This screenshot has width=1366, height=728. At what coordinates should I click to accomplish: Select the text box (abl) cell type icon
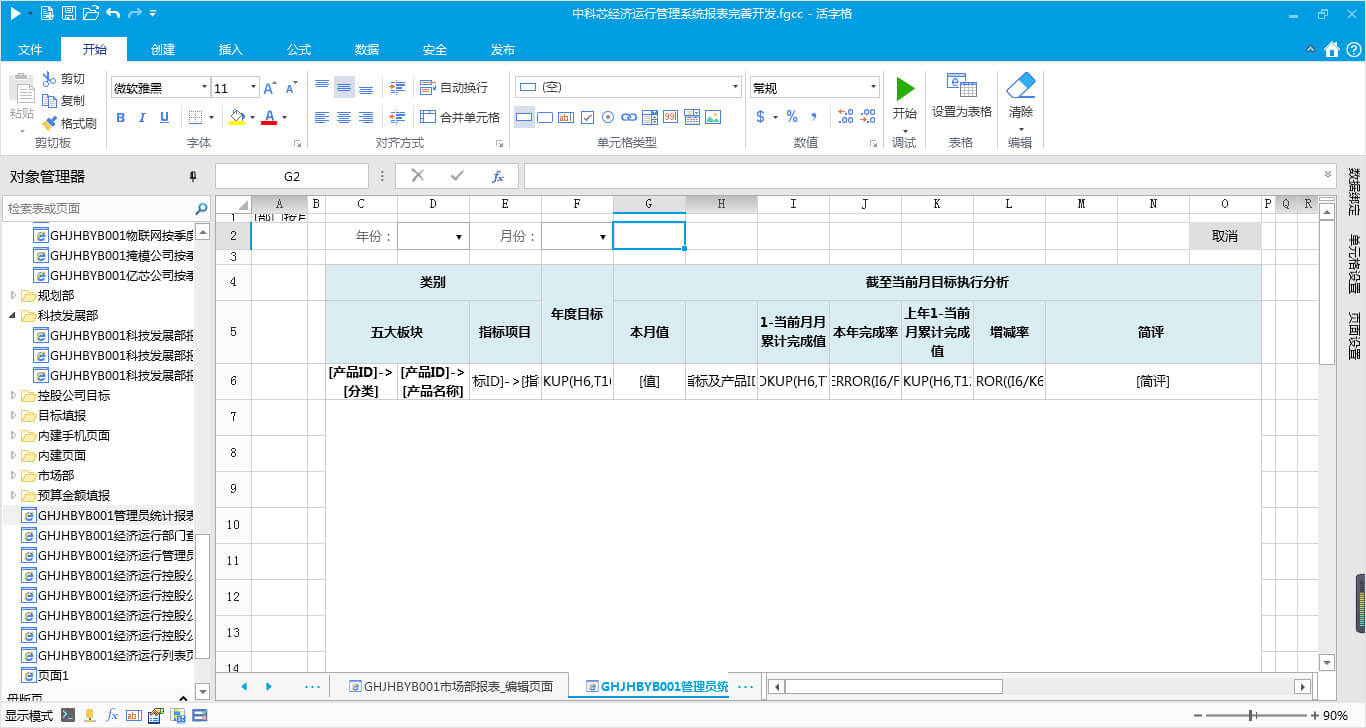(x=566, y=117)
